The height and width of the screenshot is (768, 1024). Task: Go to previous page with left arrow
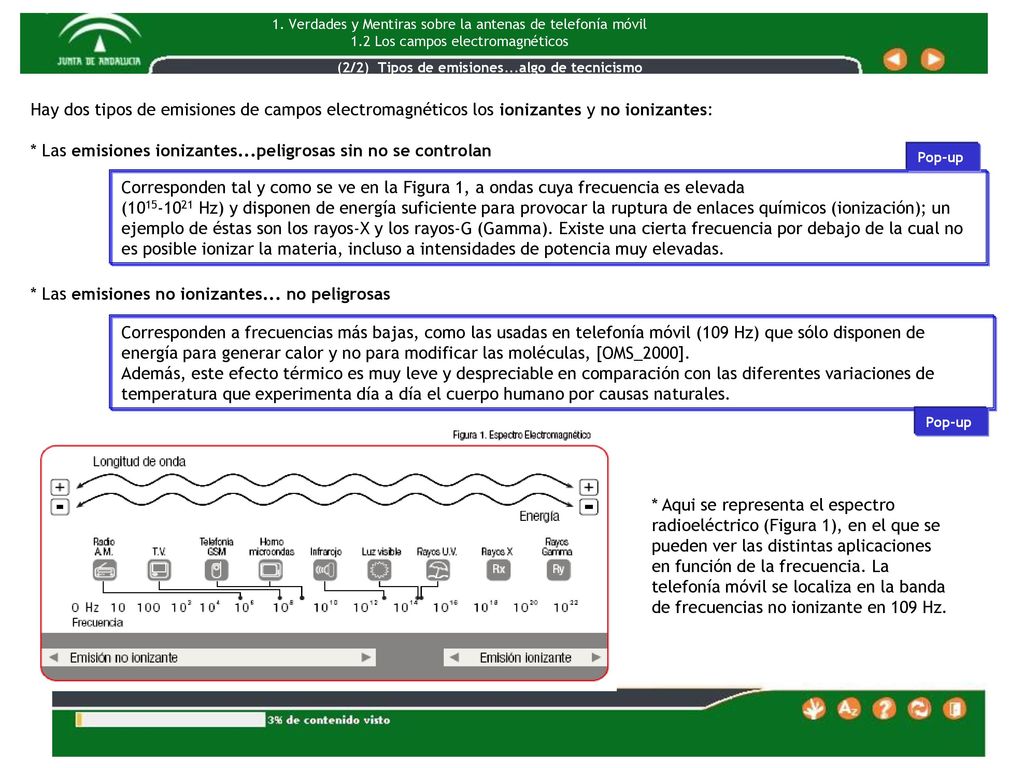pos(895,59)
